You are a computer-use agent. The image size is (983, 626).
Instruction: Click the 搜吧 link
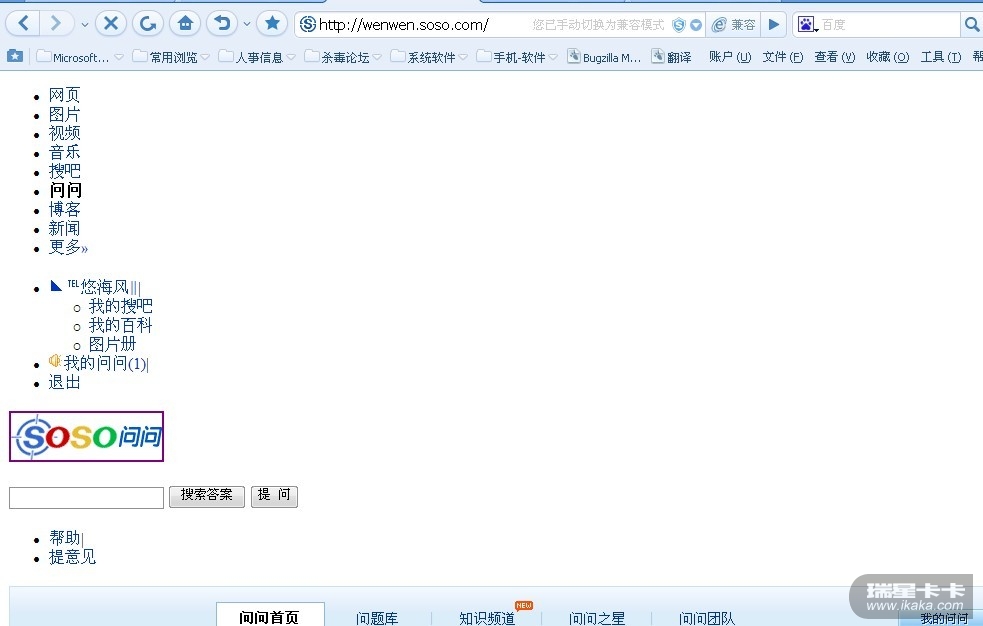tap(64, 172)
